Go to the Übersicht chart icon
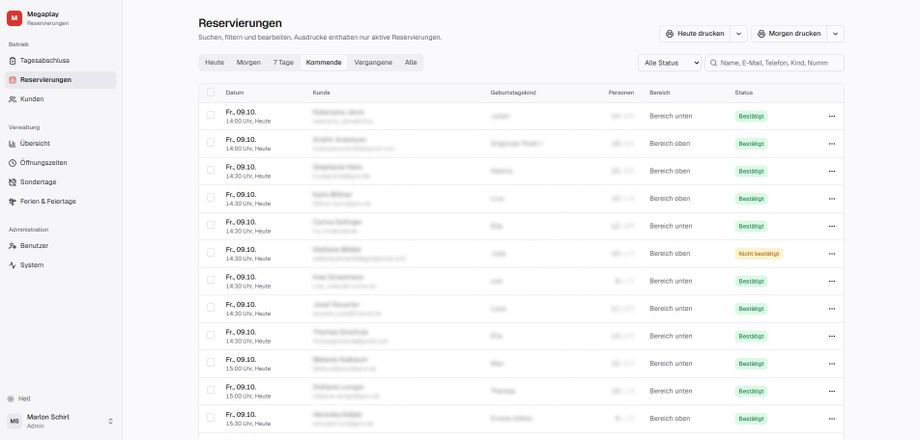This screenshot has width=920, height=440. click(x=12, y=144)
